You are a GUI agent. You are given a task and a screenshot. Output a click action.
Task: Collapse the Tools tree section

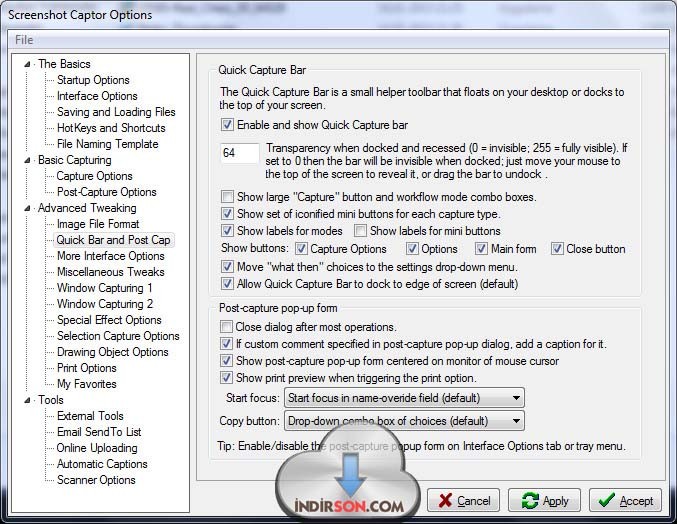pyautogui.click(x=27, y=401)
